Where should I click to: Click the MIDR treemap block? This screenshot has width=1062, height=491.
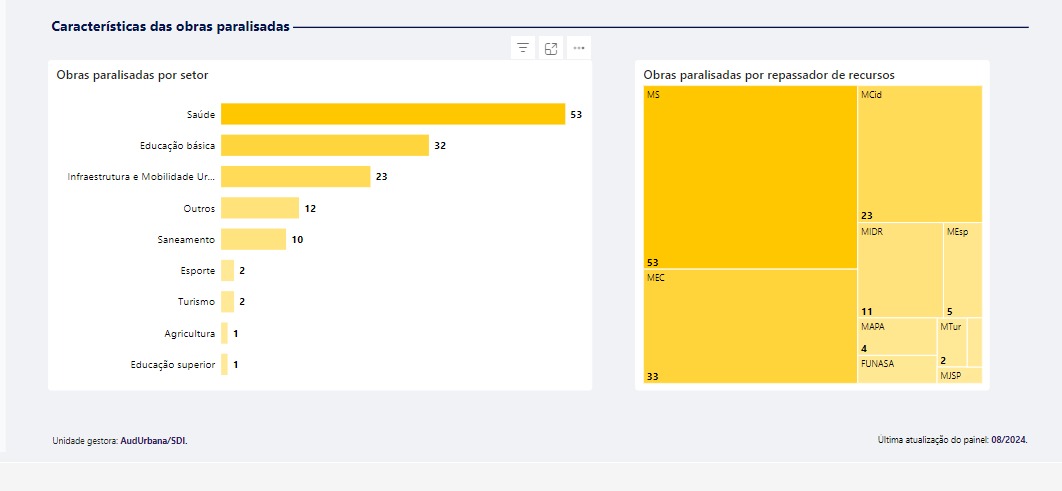(900, 269)
